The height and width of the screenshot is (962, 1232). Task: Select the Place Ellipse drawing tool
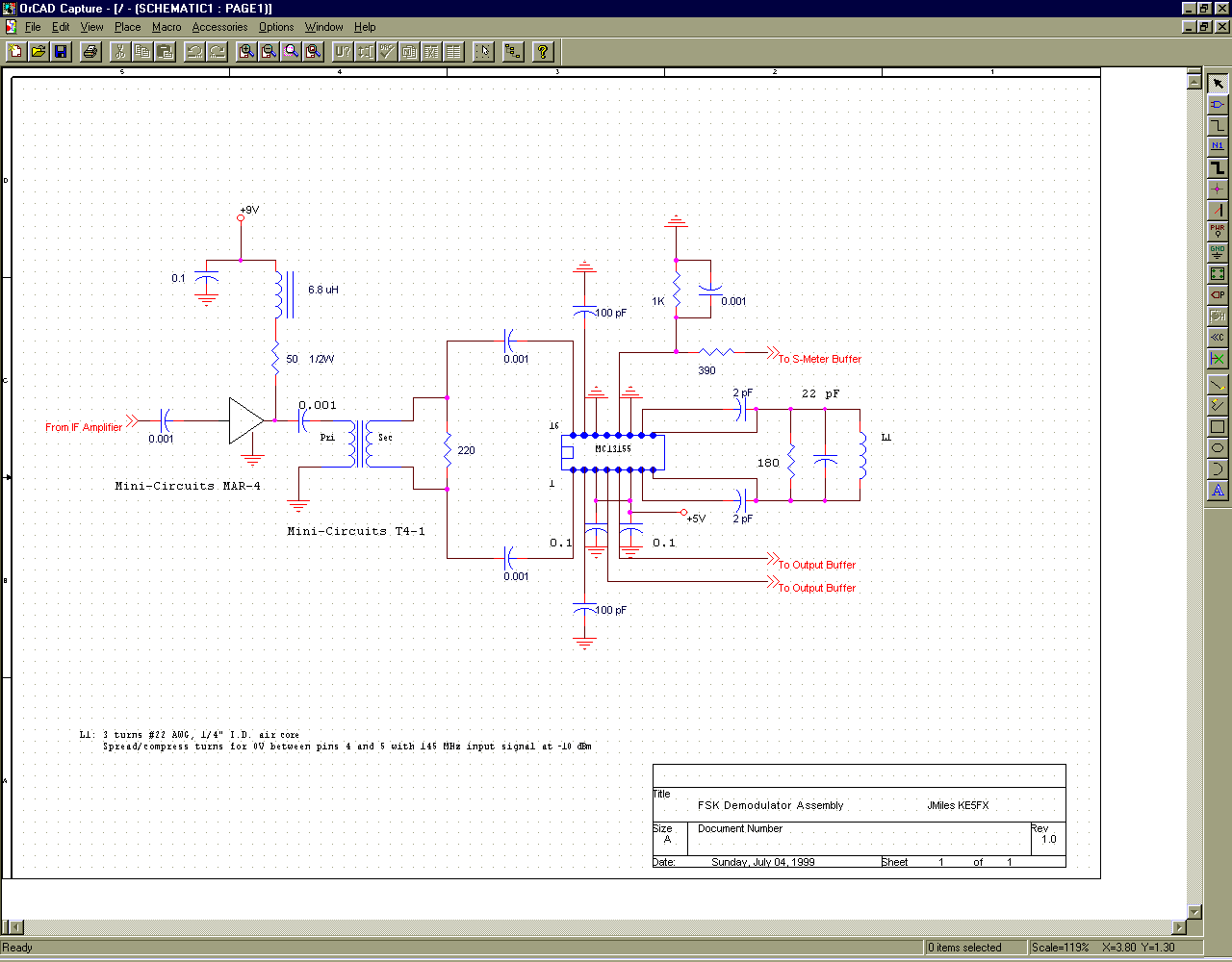pos(1218,448)
